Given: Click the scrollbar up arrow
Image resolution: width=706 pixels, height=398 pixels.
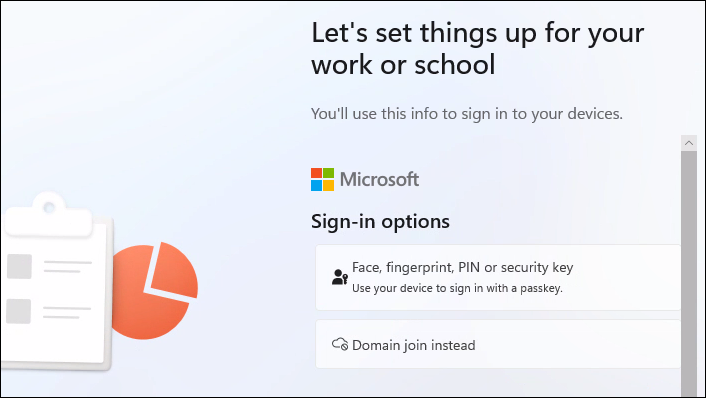Looking at the screenshot, I should click(x=688, y=143).
